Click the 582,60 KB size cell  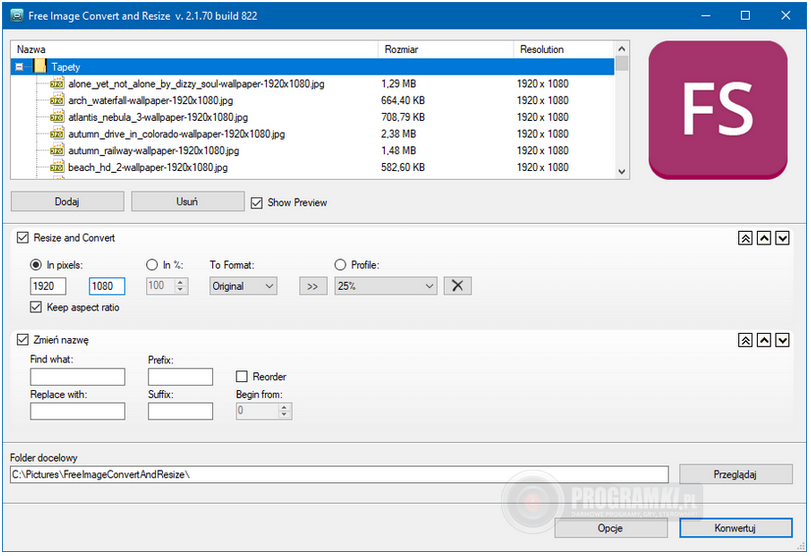403,167
